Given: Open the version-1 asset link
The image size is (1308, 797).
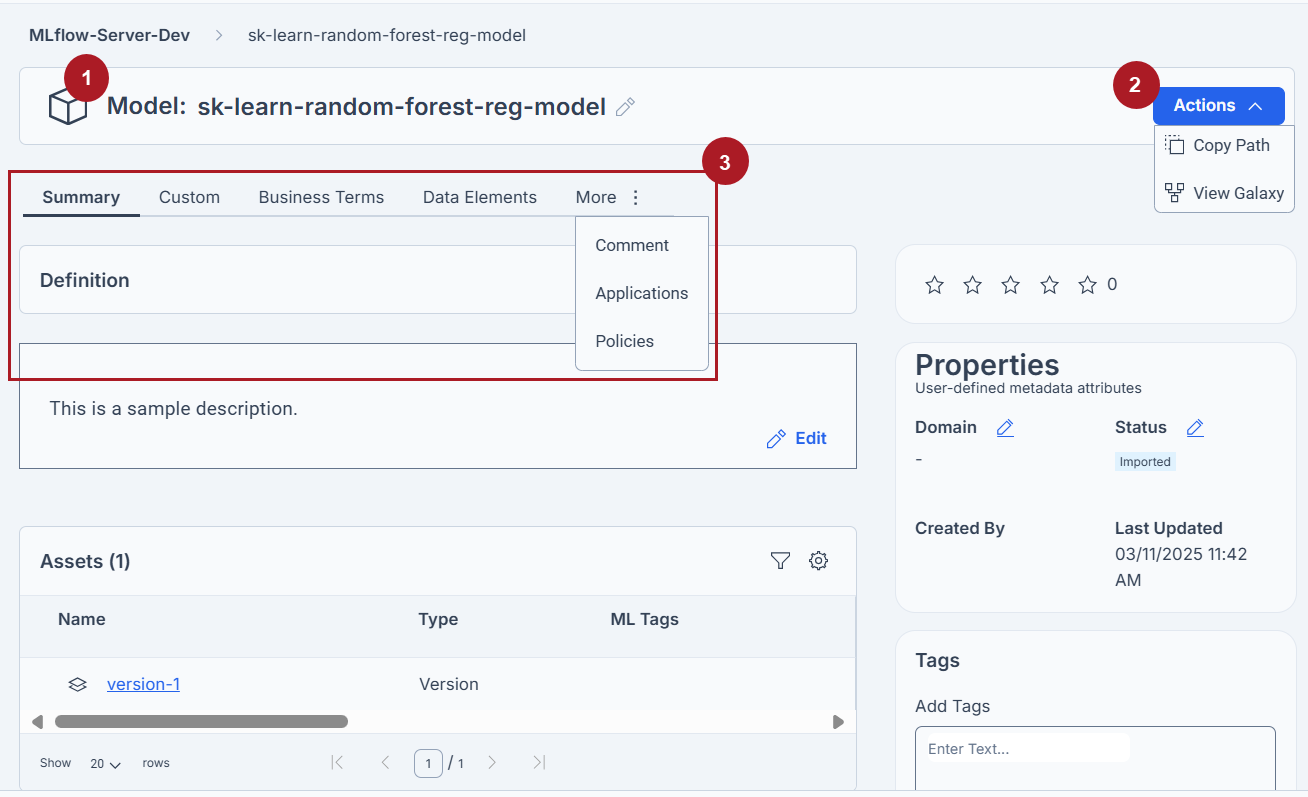Looking at the screenshot, I should coord(143,684).
